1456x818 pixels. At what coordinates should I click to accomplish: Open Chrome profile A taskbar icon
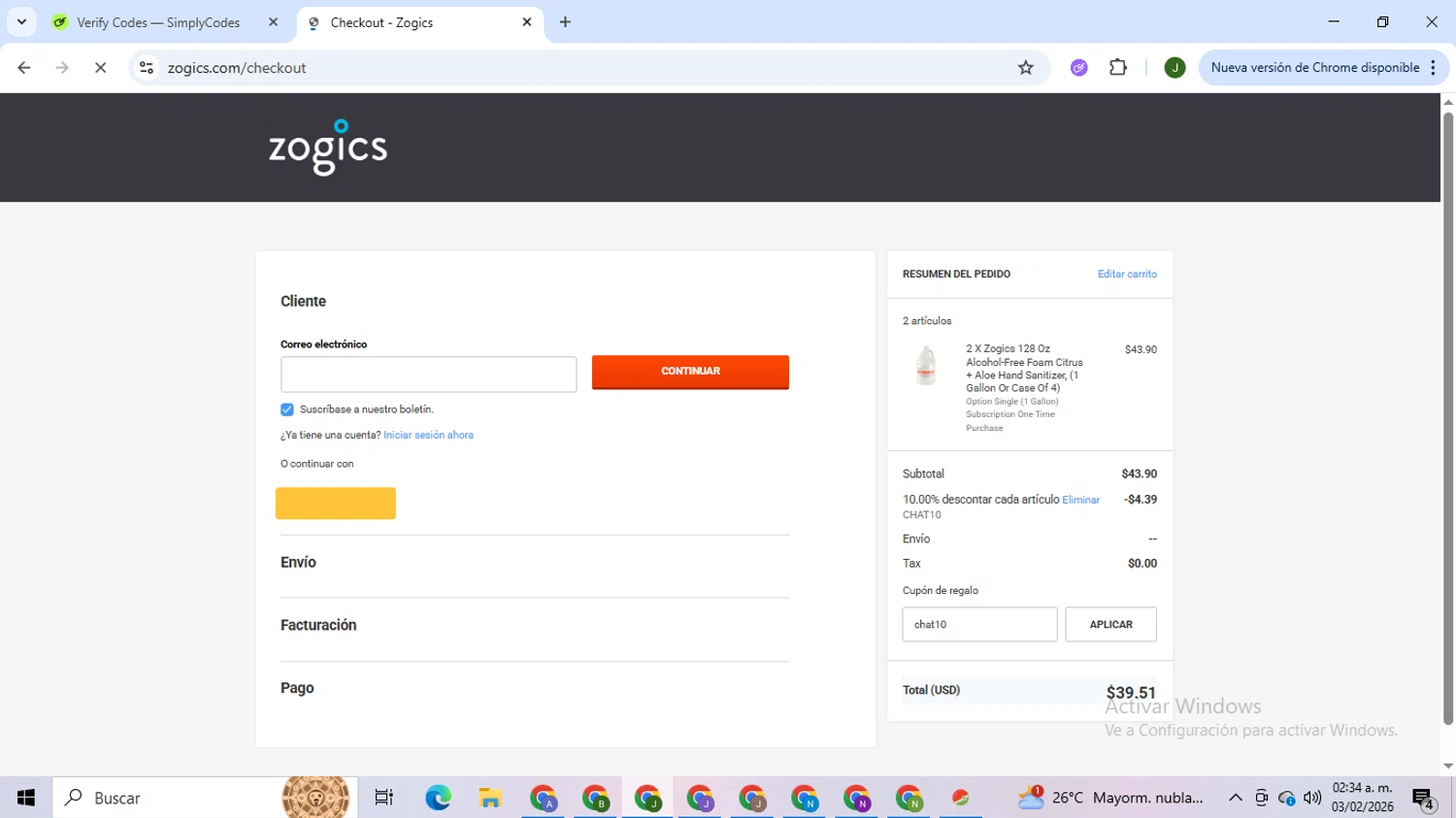pos(544,798)
